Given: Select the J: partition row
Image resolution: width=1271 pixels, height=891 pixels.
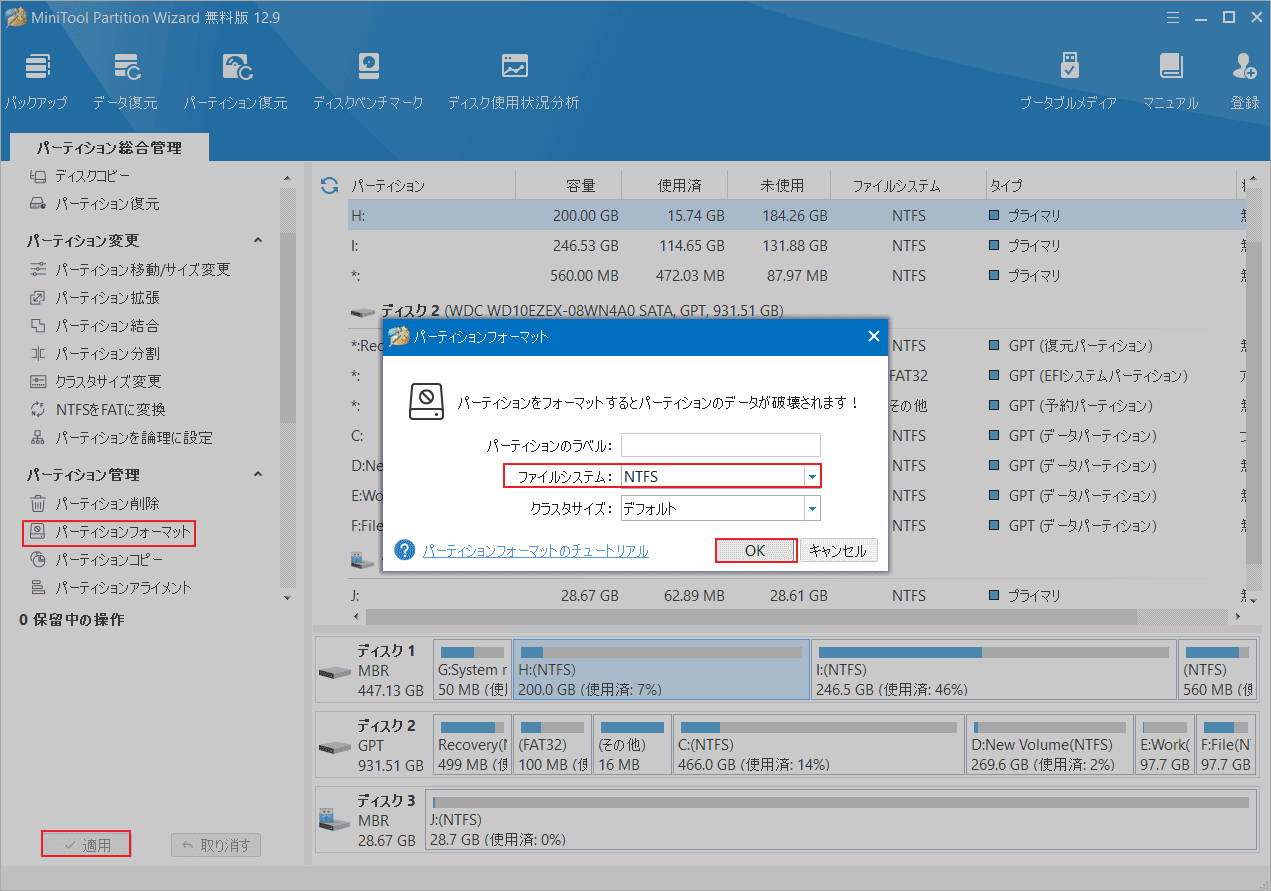Looking at the screenshot, I should pos(795,596).
